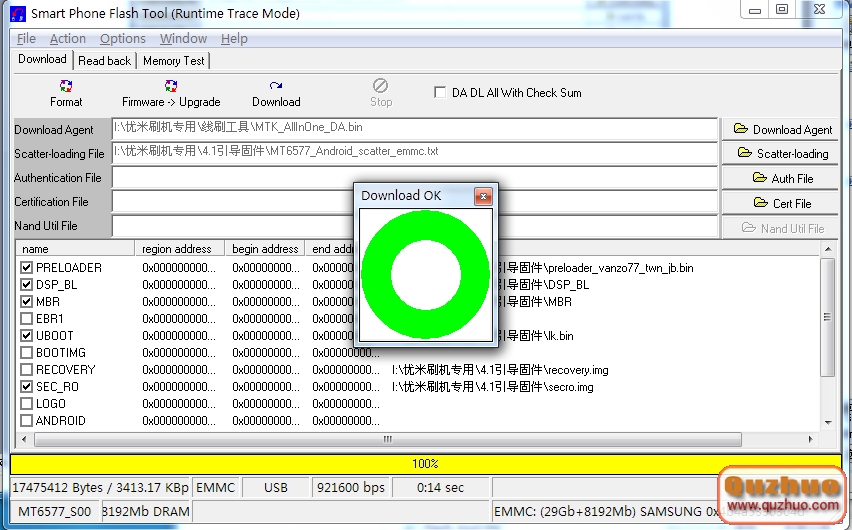Click the horizontal scrollbar left arrow

[x=23, y=439]
